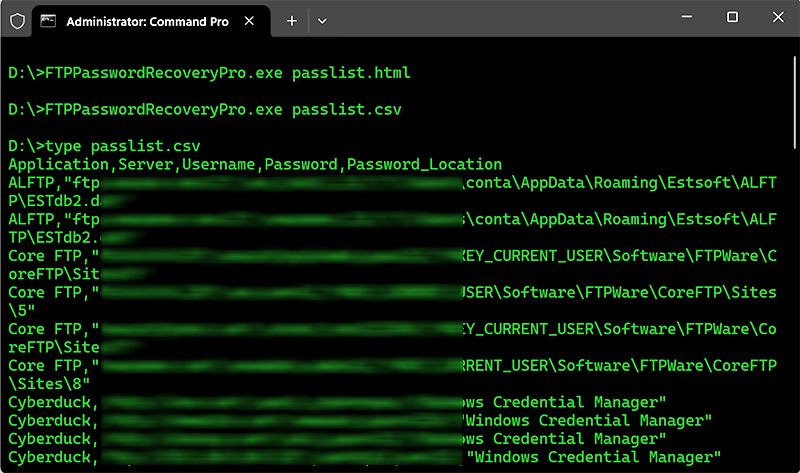Viewport: 800px width, 473px height.
Task: Close the Administrator: Command Pro tab
Action: tap(249, 21)
